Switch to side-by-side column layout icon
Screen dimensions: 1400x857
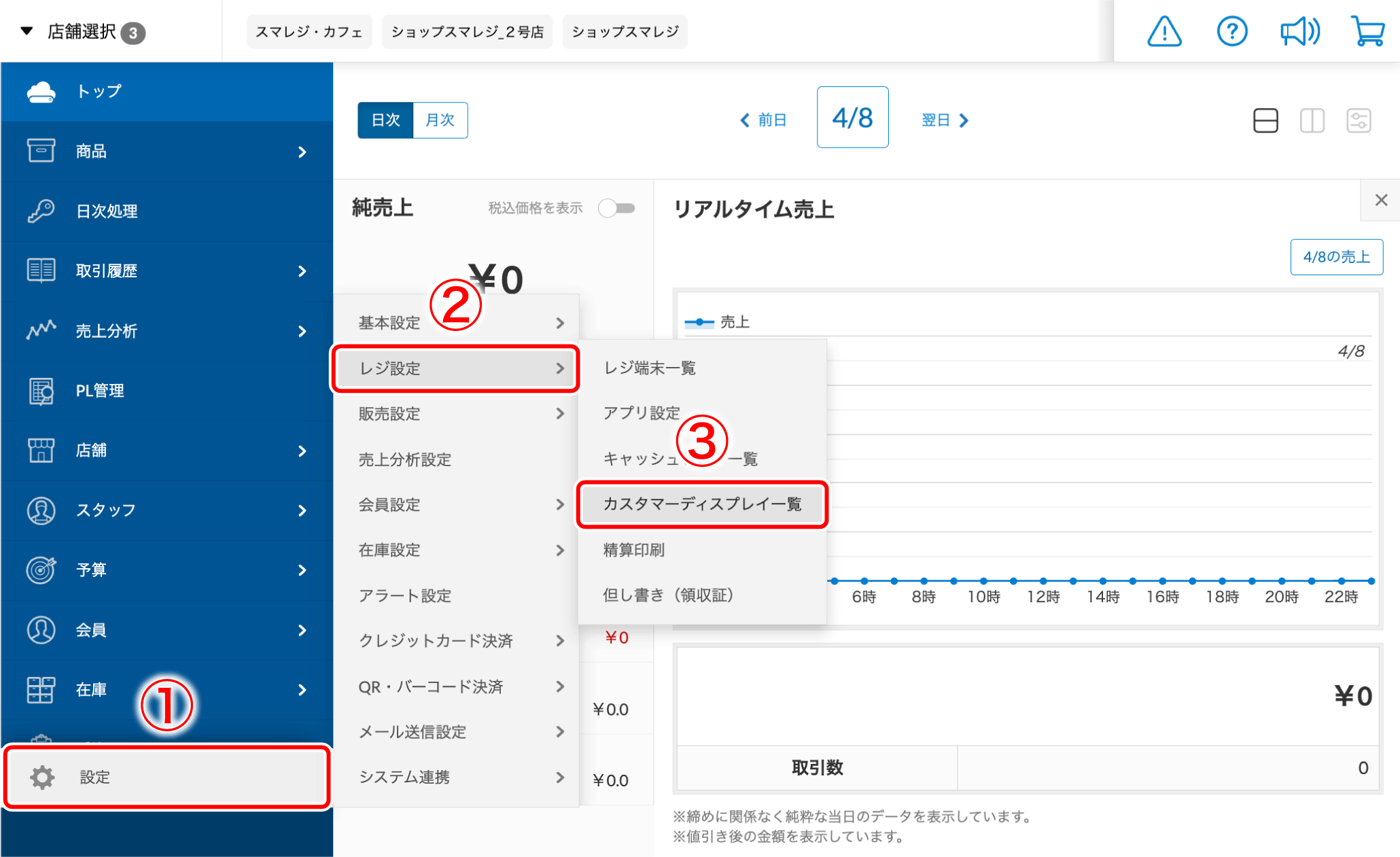coord(1312,121)
